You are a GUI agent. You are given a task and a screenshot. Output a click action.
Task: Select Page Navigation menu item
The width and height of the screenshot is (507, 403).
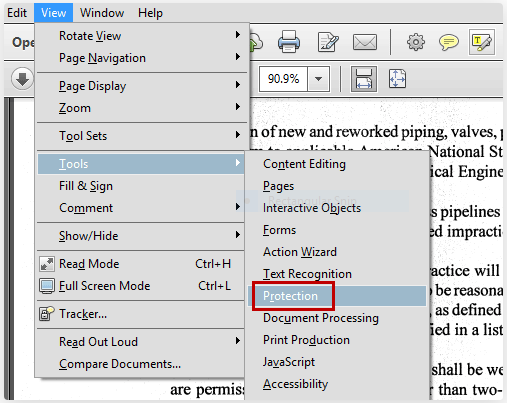click(142, 58)
